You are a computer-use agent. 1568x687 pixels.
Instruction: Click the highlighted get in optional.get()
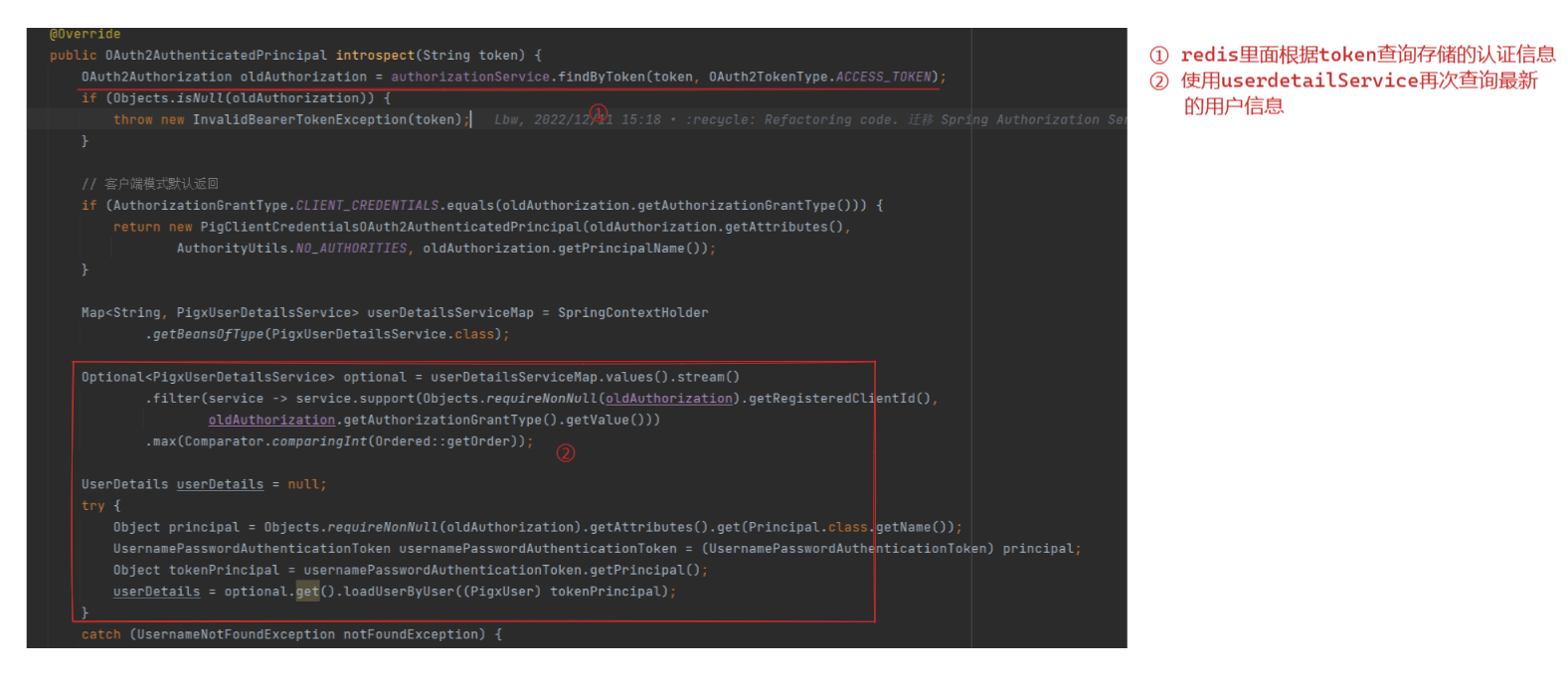point(307,592)
